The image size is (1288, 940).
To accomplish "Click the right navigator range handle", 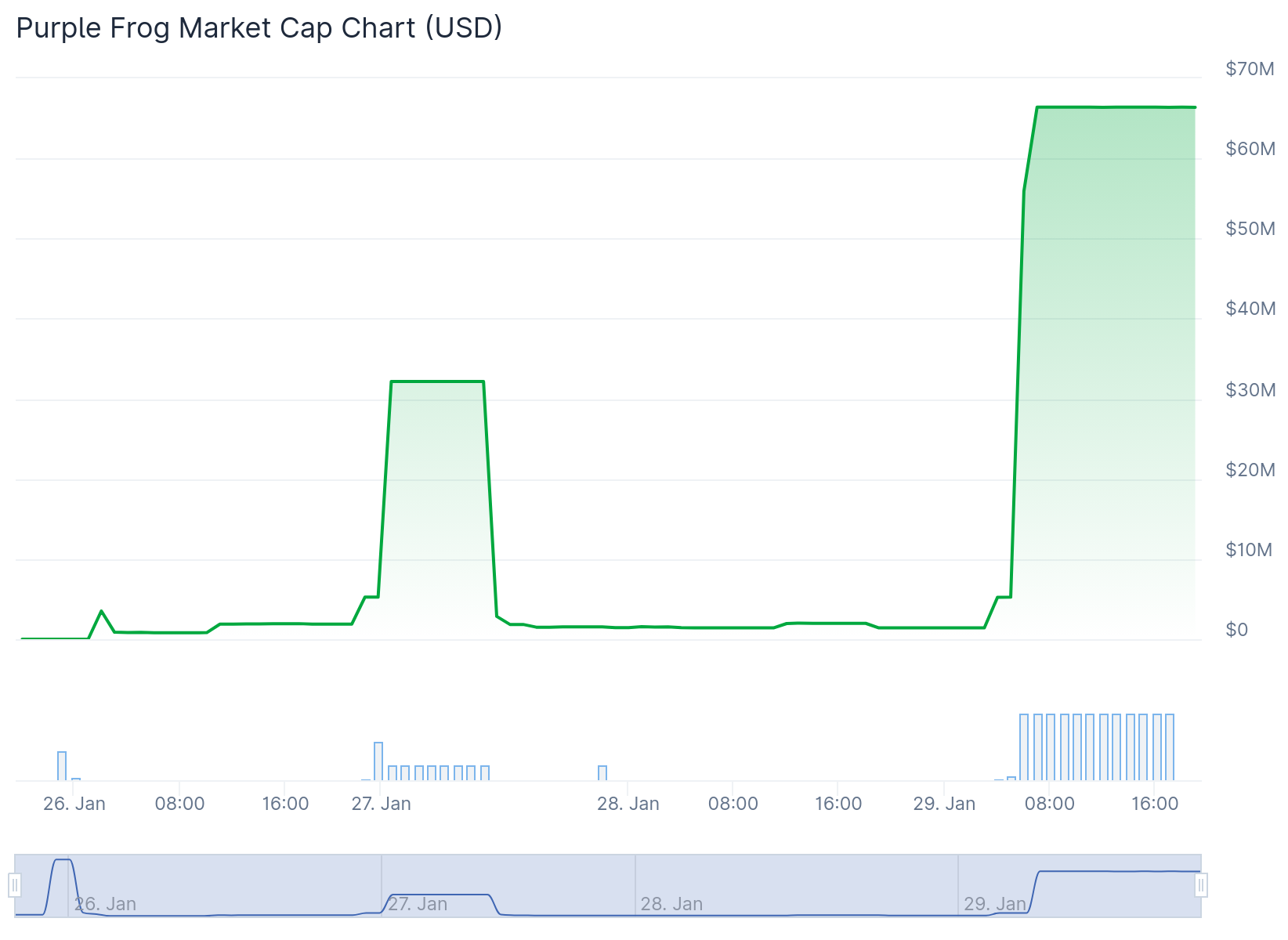I will pos(1201,886).
